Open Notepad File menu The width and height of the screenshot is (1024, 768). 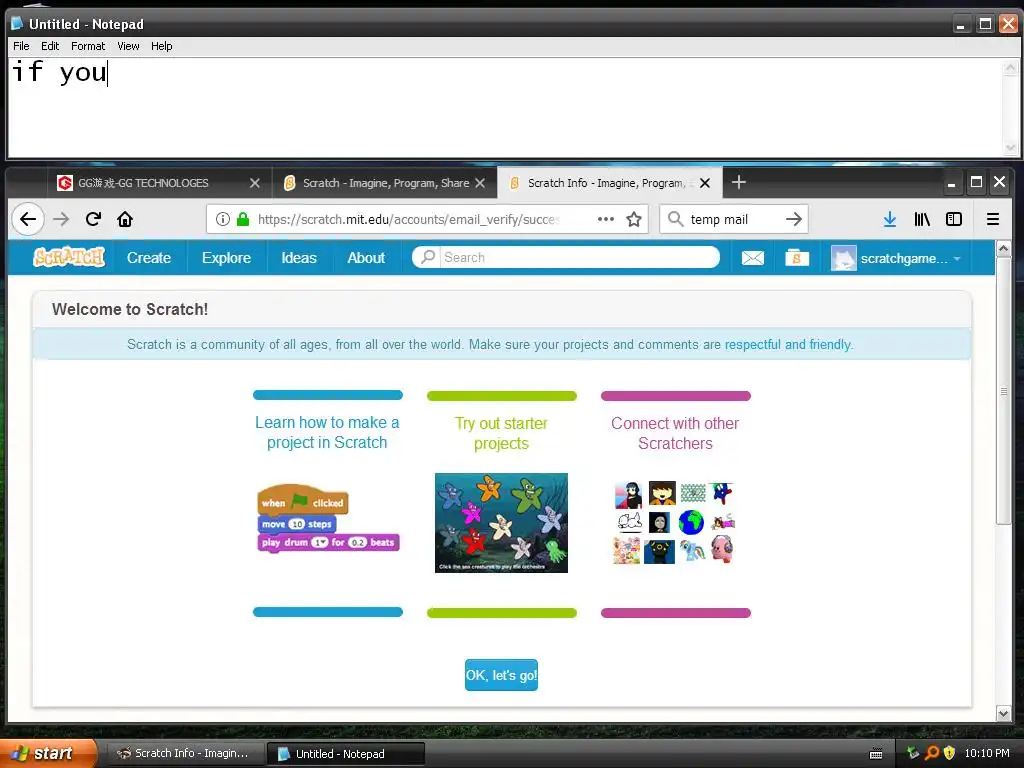(x=21, y=46)
